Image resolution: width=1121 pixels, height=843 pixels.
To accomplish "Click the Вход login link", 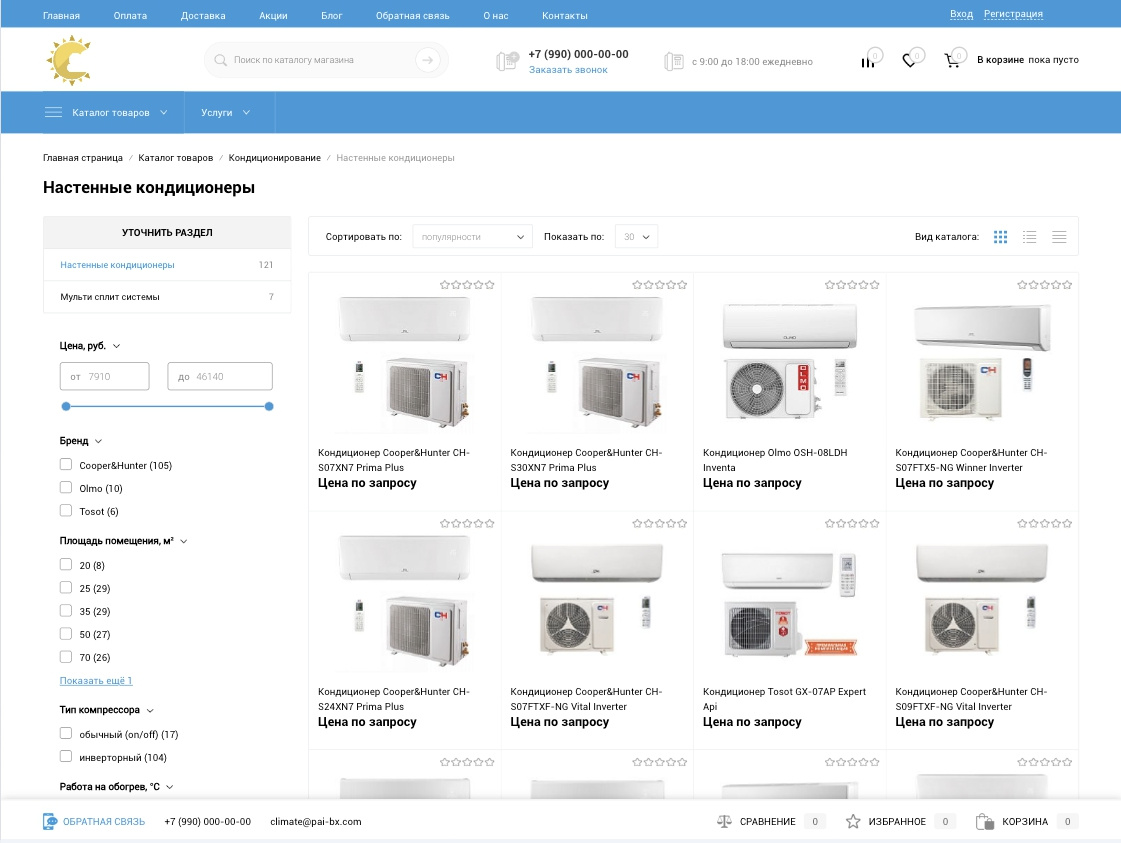I will (962, 14).
